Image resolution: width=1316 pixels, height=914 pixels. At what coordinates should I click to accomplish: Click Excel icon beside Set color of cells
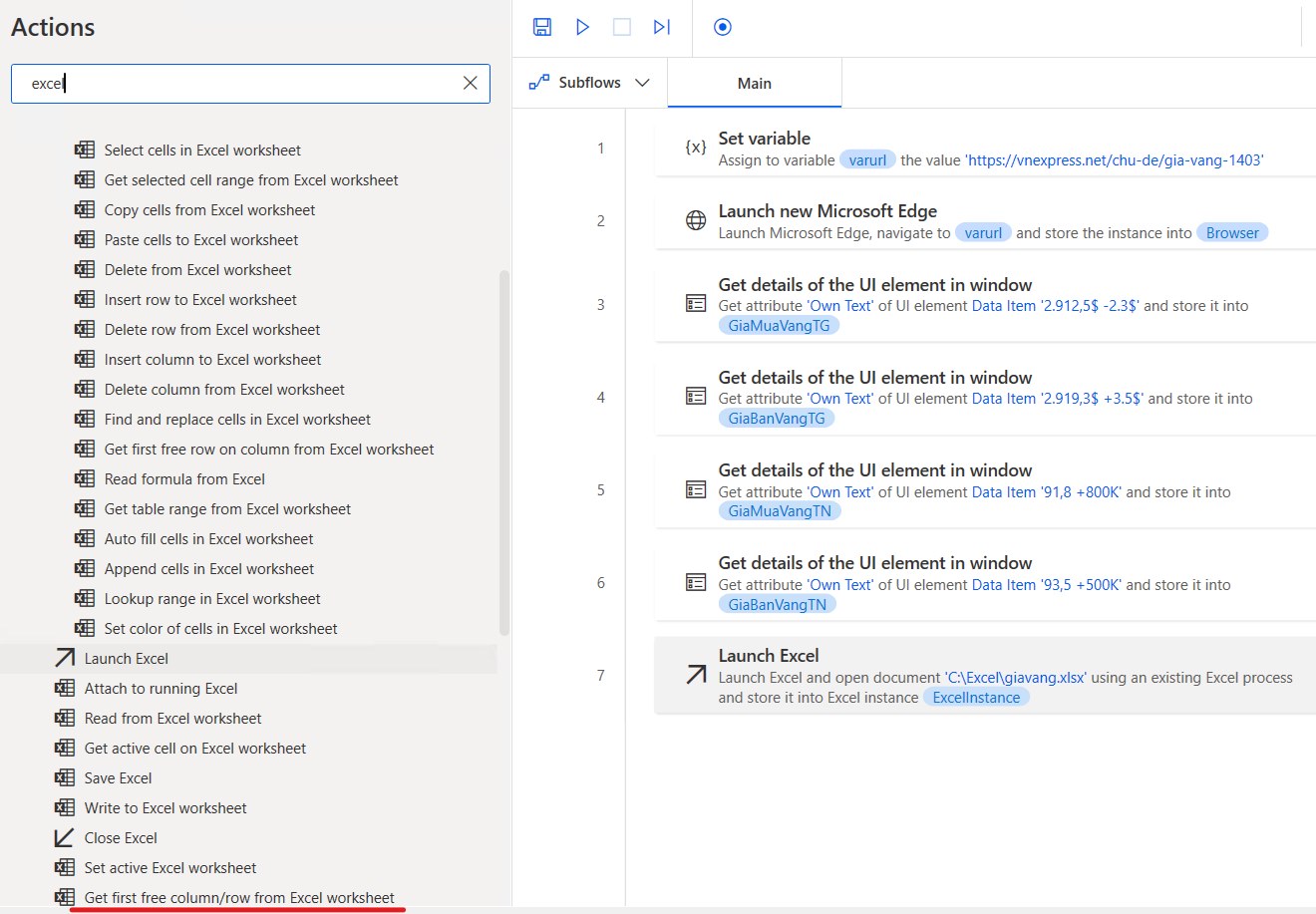pyautogui.click(x=85, y=628)
